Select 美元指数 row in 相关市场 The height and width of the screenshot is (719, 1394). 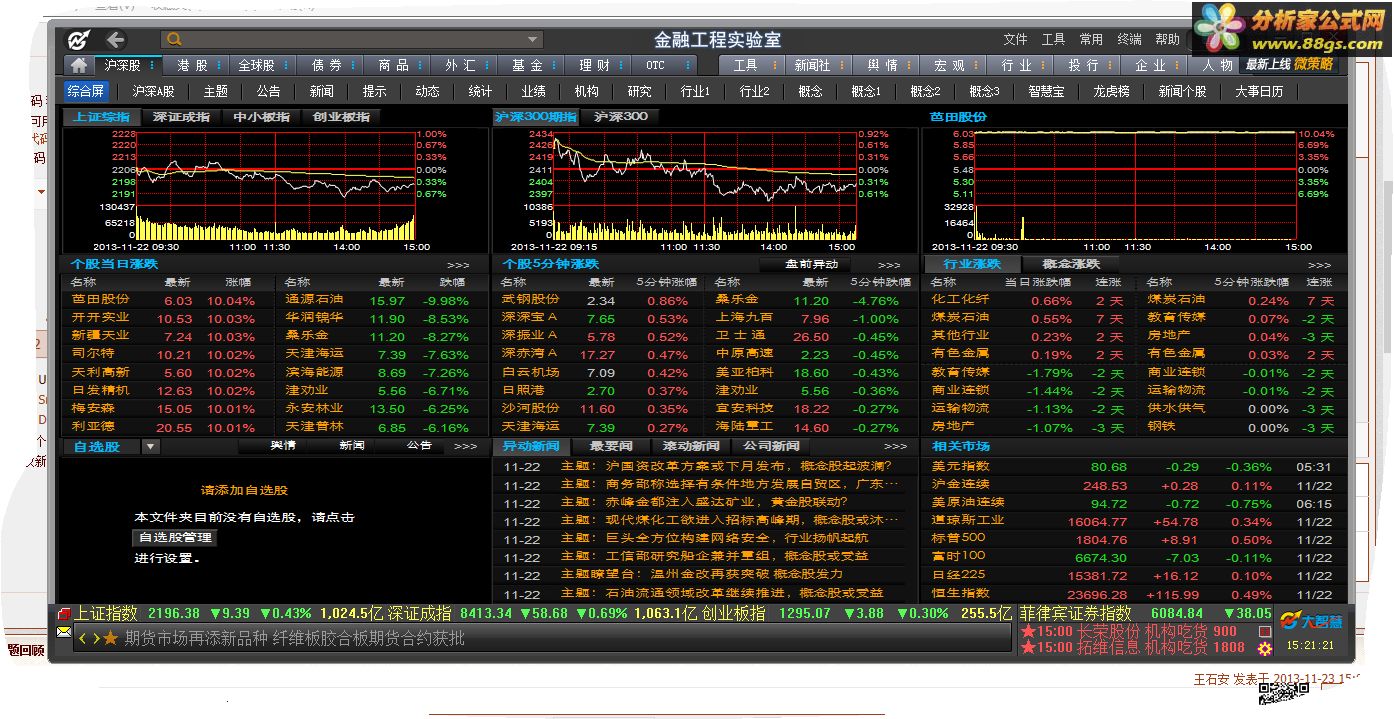click(x=1134, y=467)
